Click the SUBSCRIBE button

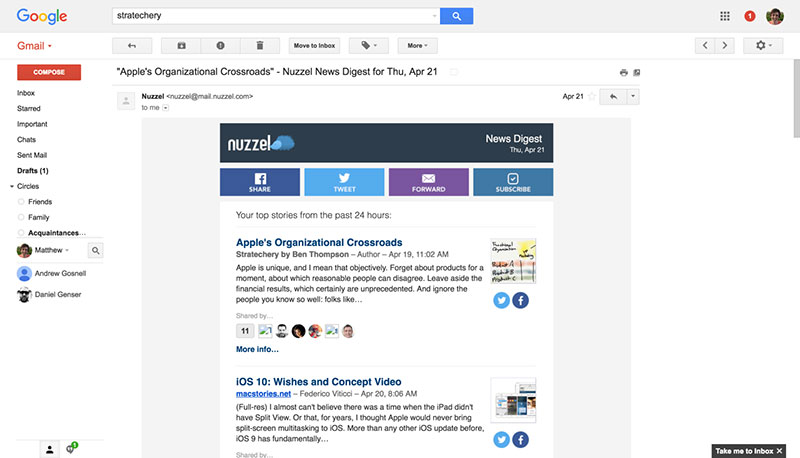click(x=513, y=182)
